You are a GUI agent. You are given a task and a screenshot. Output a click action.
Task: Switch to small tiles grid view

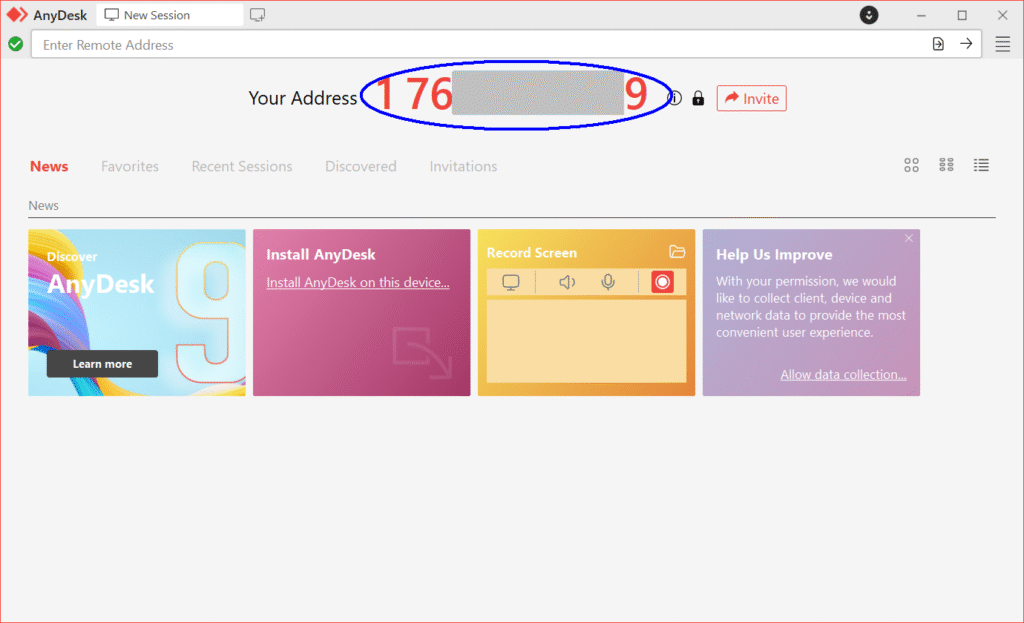click(x=946, y=165)
